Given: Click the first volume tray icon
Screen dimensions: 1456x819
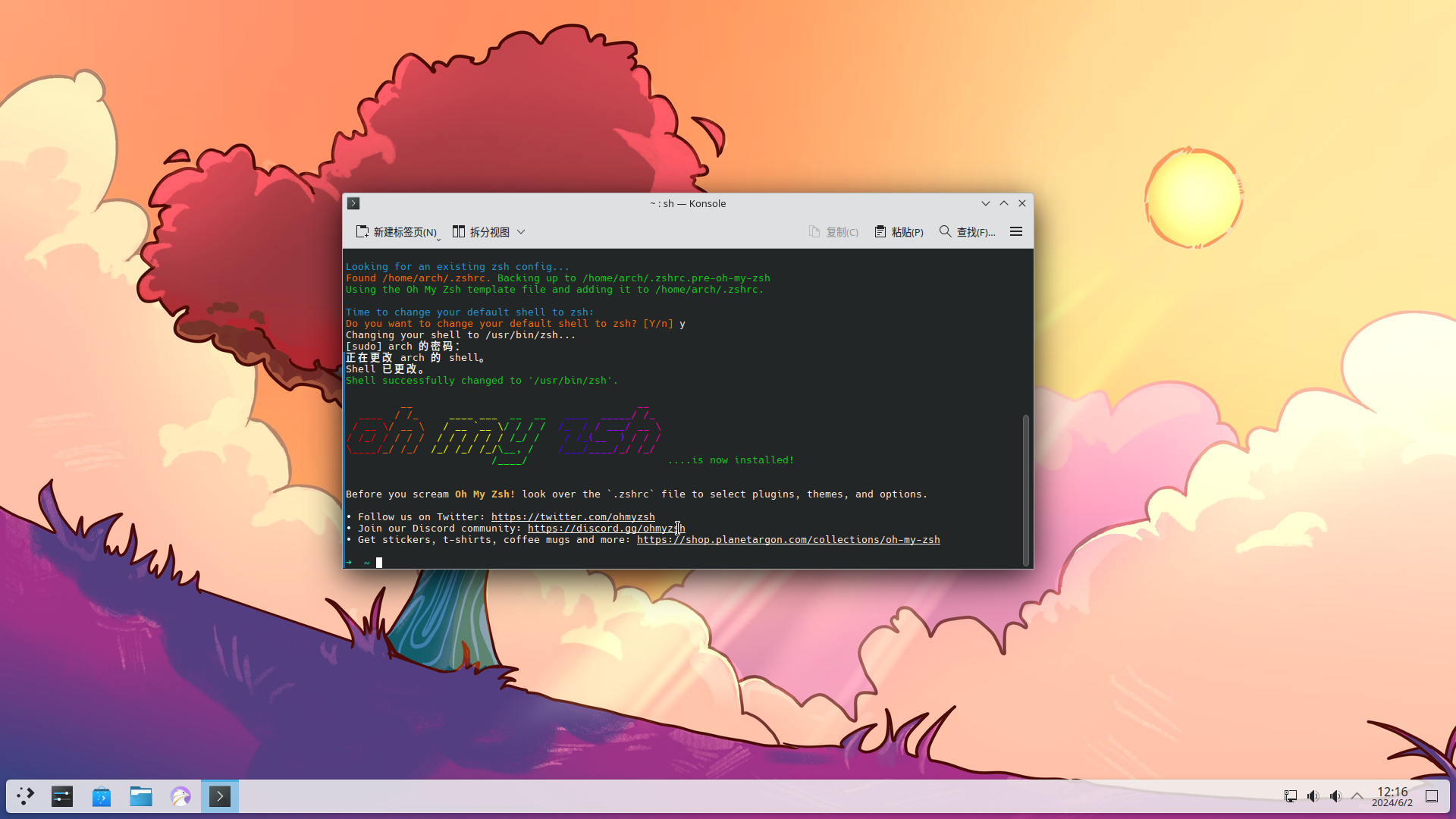Looking at the screenshot, I should click(1313, 796).
